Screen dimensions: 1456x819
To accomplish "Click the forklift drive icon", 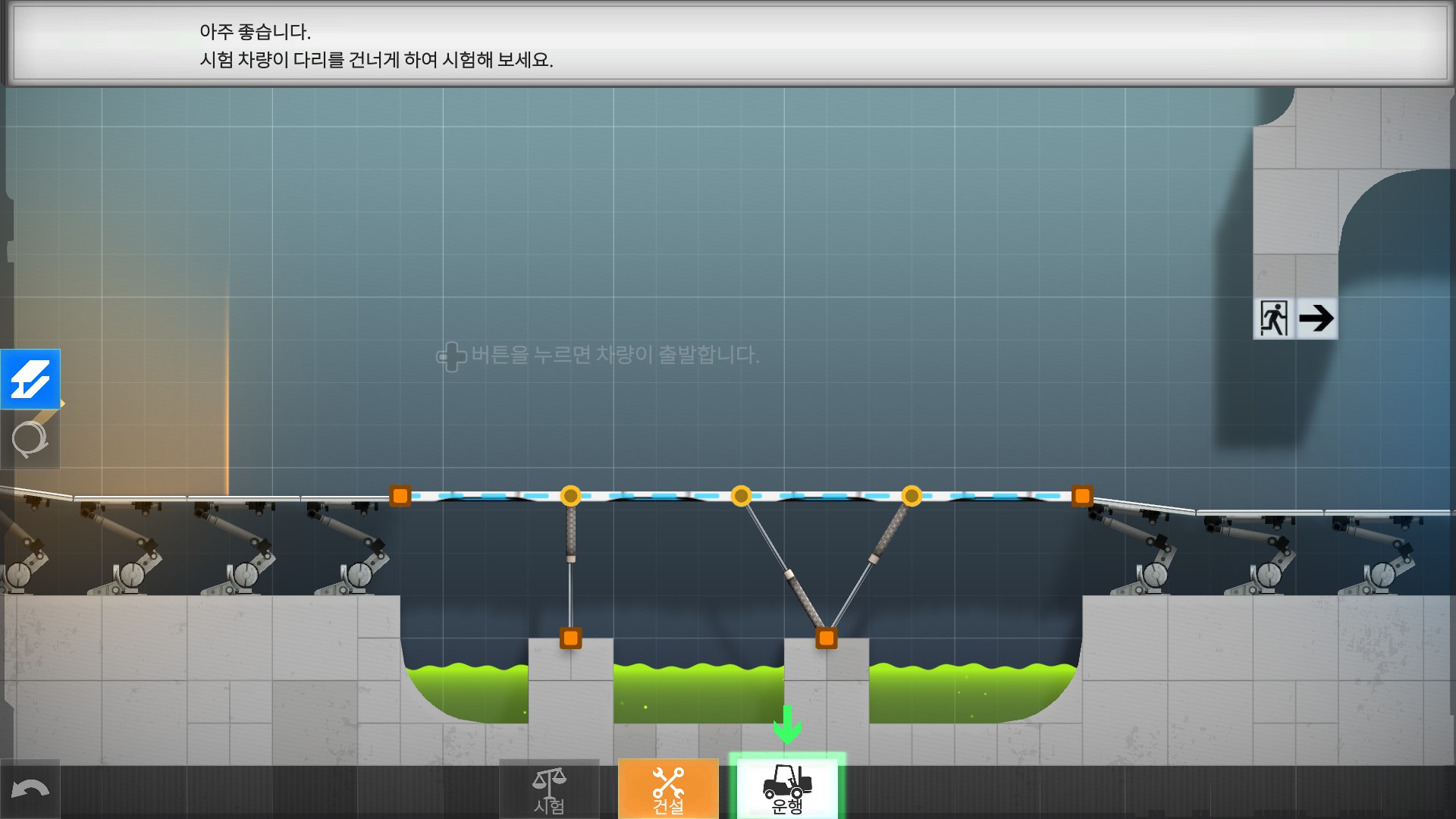I will click(x=787, y=781).
